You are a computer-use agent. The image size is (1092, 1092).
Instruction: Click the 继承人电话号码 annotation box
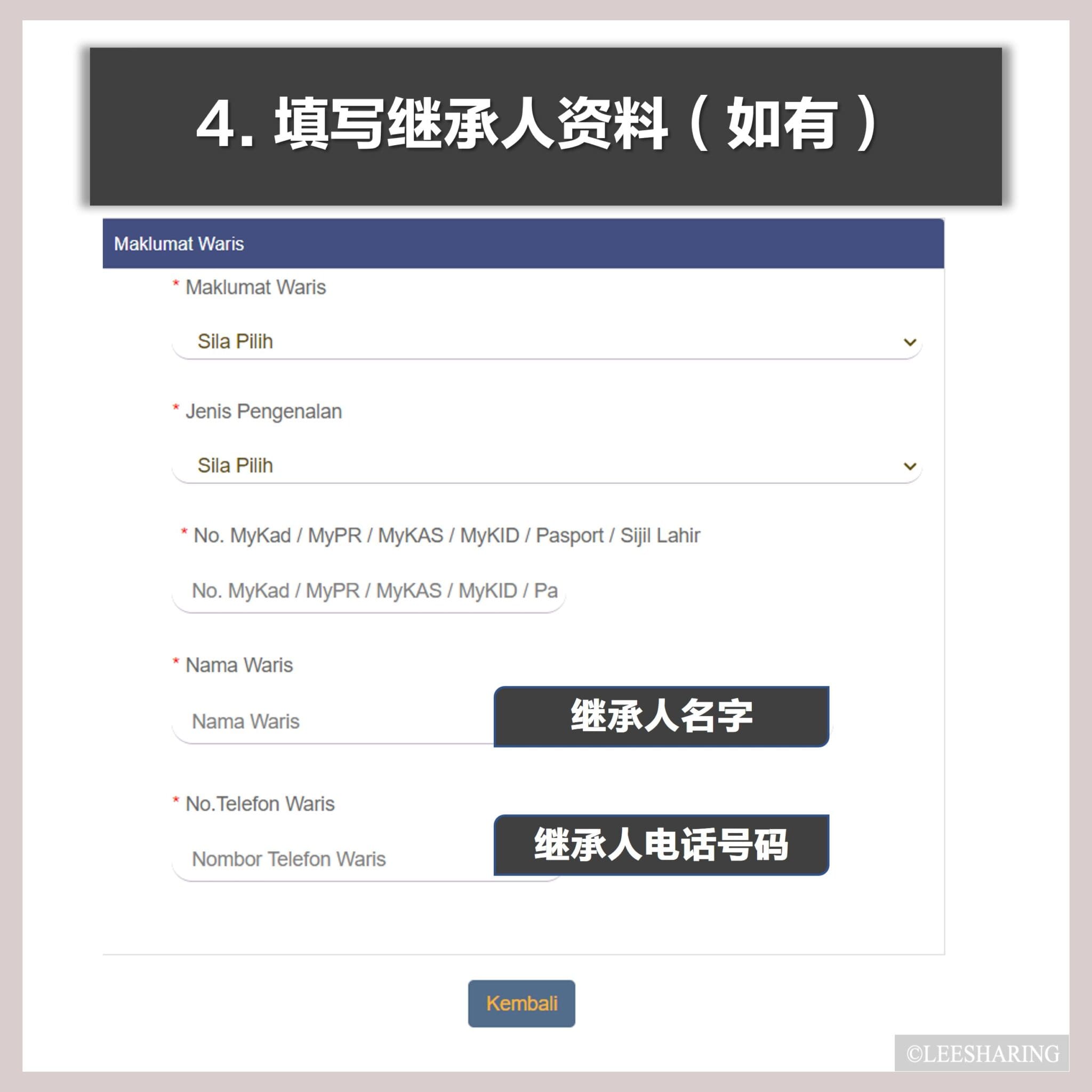click(661, 845)
